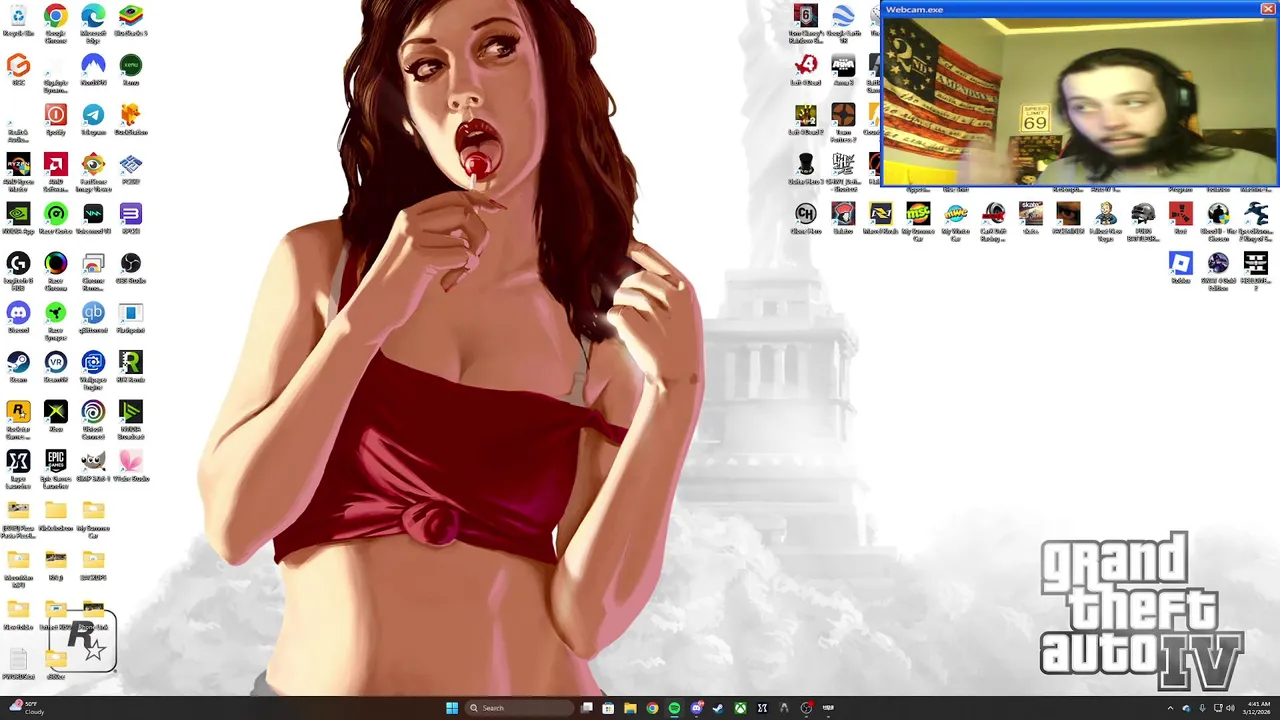
Task: Expand the system tray hidden icons
Action: tap(1170, 708)
